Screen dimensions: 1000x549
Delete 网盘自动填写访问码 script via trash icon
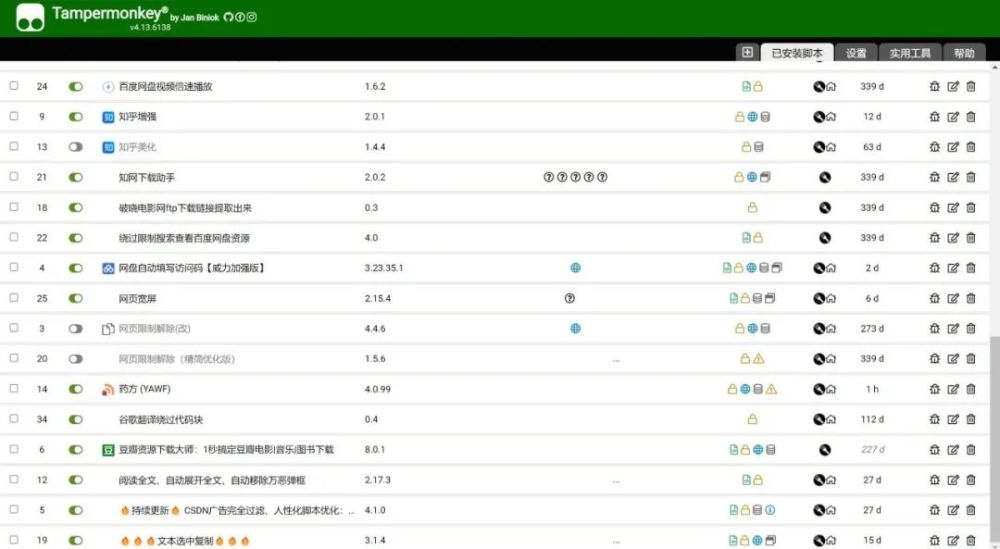[x=971, y=268]
